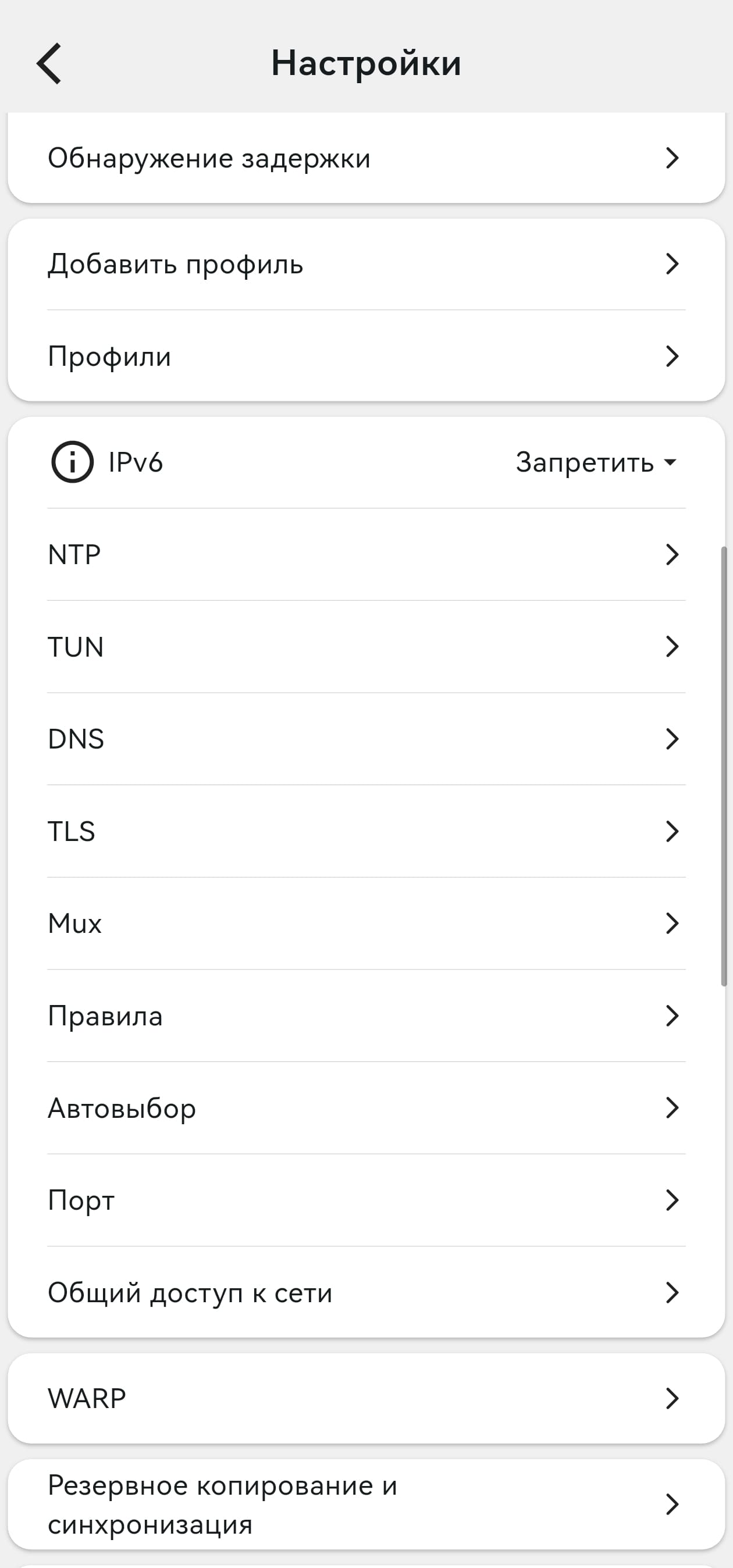The image size is (733, 1568).
Task: Open Mux settings
Action: (365, 923)
